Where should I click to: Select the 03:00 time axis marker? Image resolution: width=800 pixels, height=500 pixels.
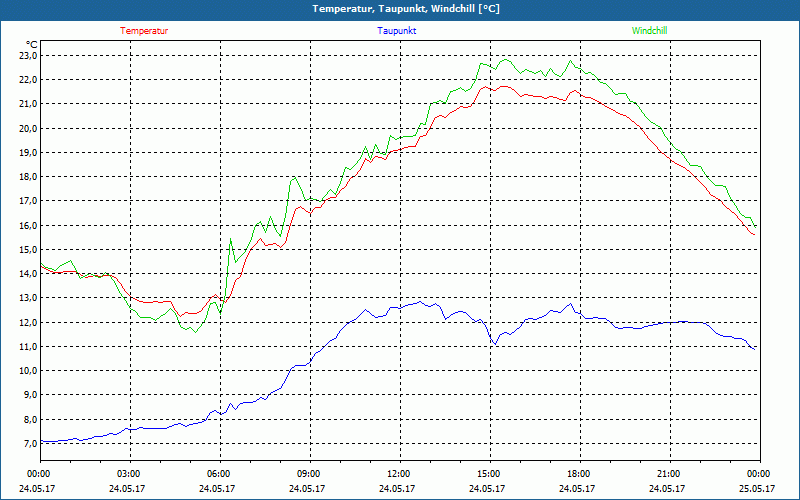pos(129,474)
